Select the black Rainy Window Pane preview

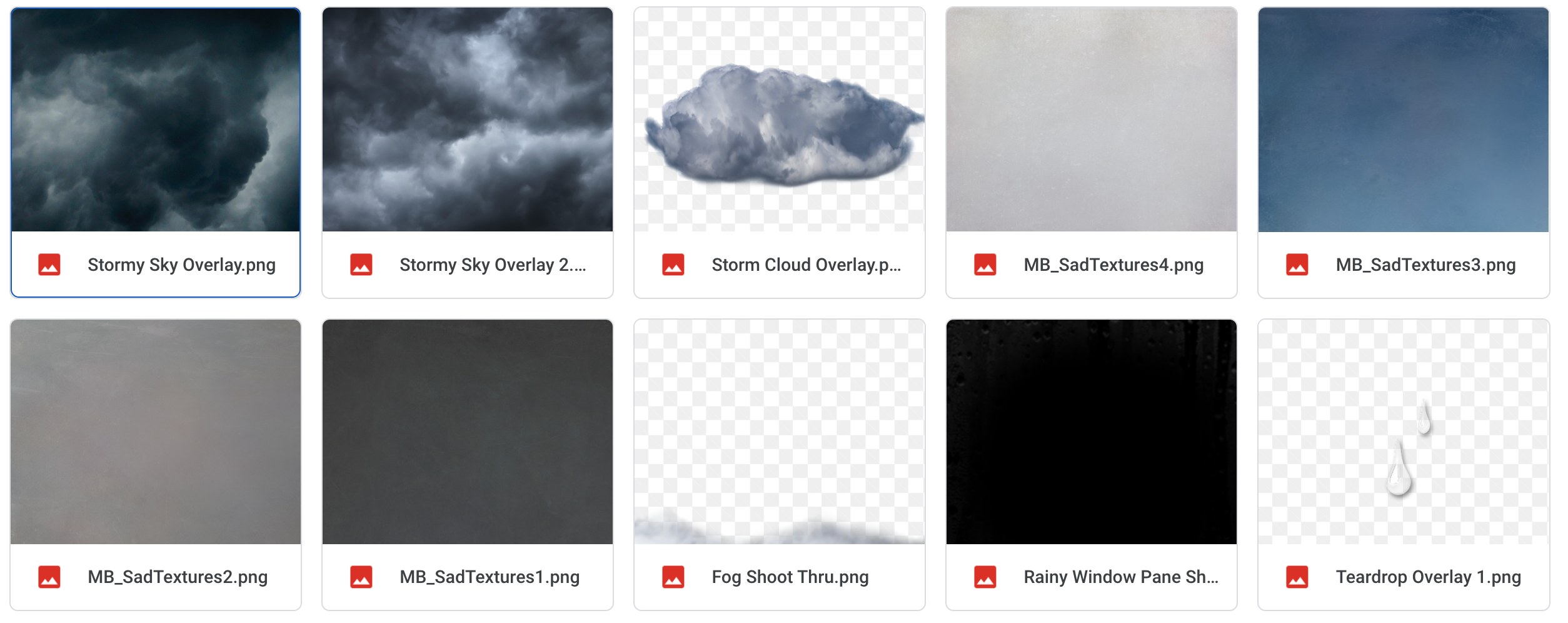(1092, 432)
